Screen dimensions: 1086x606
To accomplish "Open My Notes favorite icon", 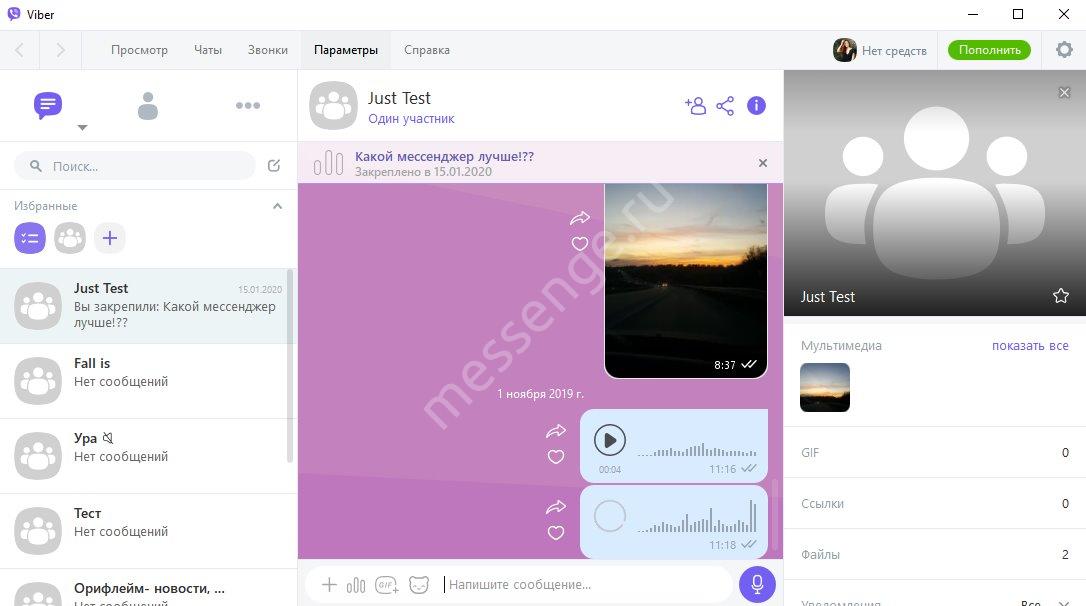I will point(30,238).
